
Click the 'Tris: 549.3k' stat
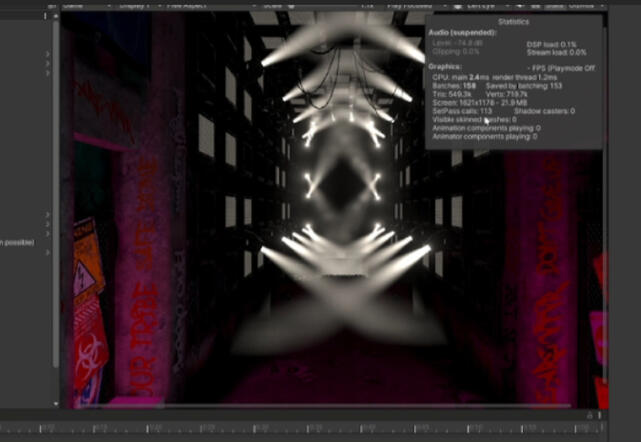pos(452,94)
